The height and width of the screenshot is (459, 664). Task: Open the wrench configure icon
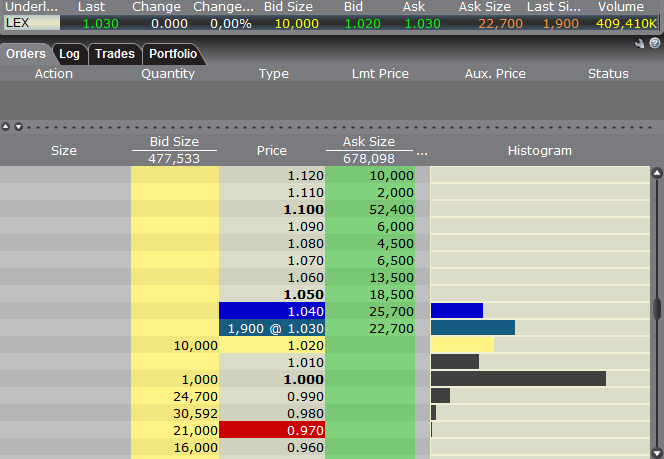pos(639,43)
